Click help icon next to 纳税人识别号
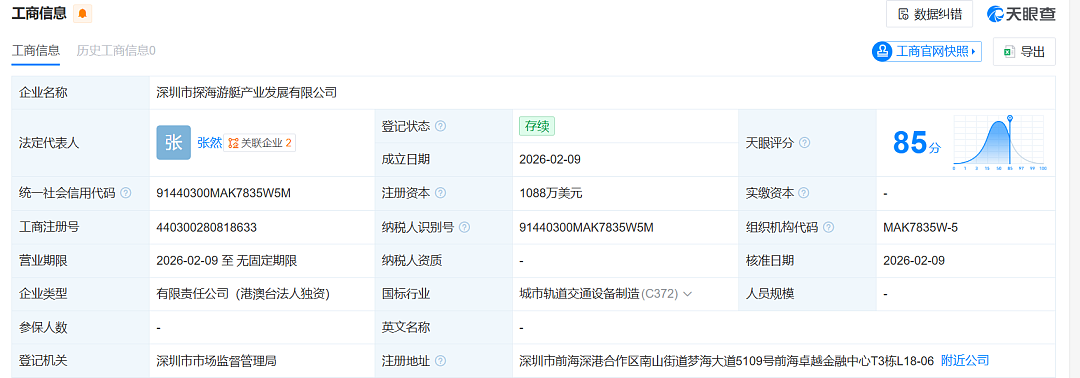 click(465, 227)
